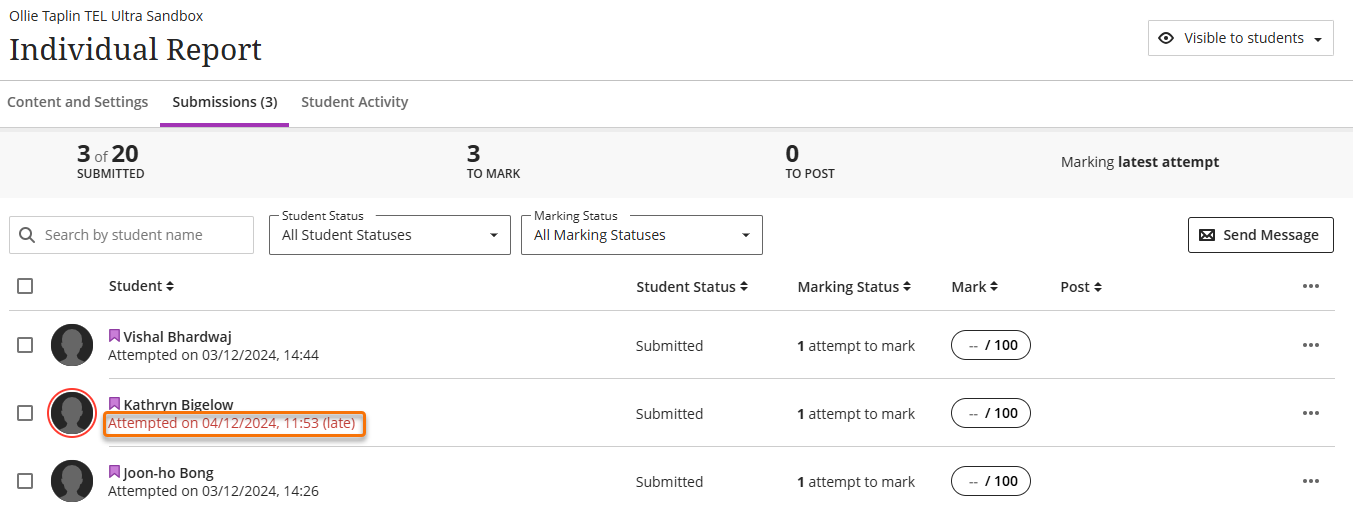The image size is (1353, 512).
Task: Expand the Student Status filter dropdown
Action: point(389,235)
